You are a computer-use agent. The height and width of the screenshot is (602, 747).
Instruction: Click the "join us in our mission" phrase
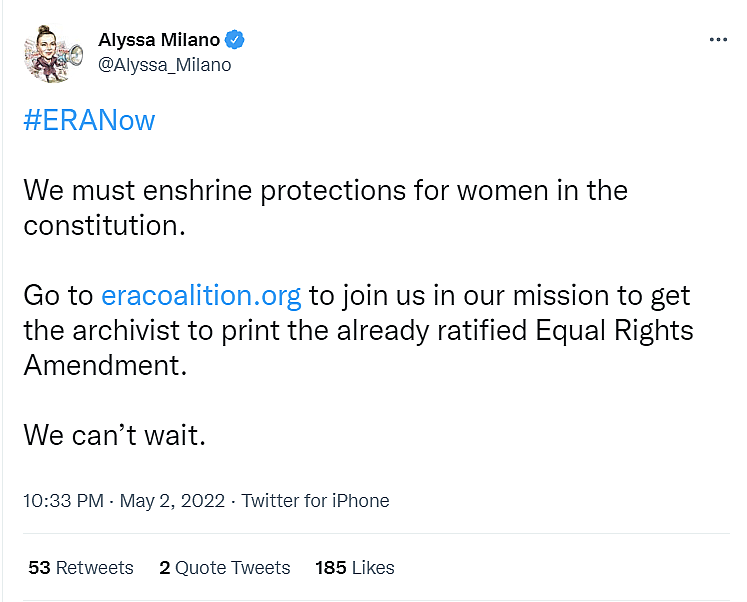coord(480,296)
